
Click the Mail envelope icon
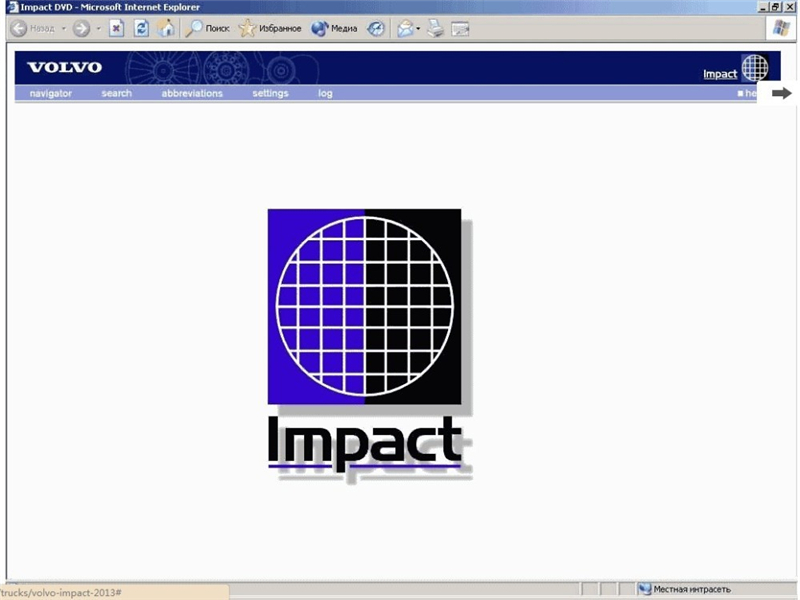(405, 28)
